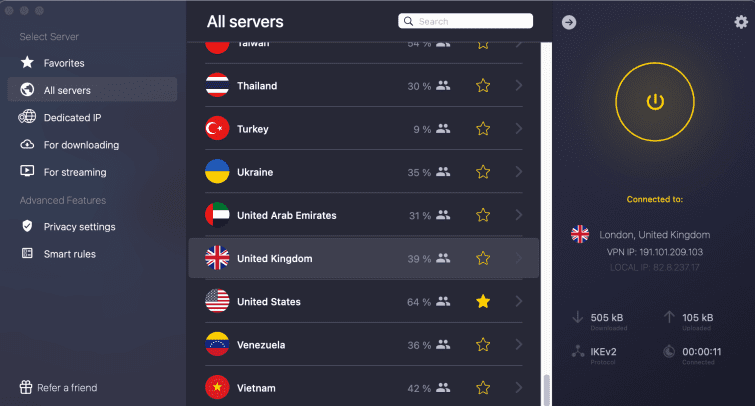Screen dimensions: 755x406
Task: Select the Turkey server name
Action: pyautogui.click(x=252, y=129)
